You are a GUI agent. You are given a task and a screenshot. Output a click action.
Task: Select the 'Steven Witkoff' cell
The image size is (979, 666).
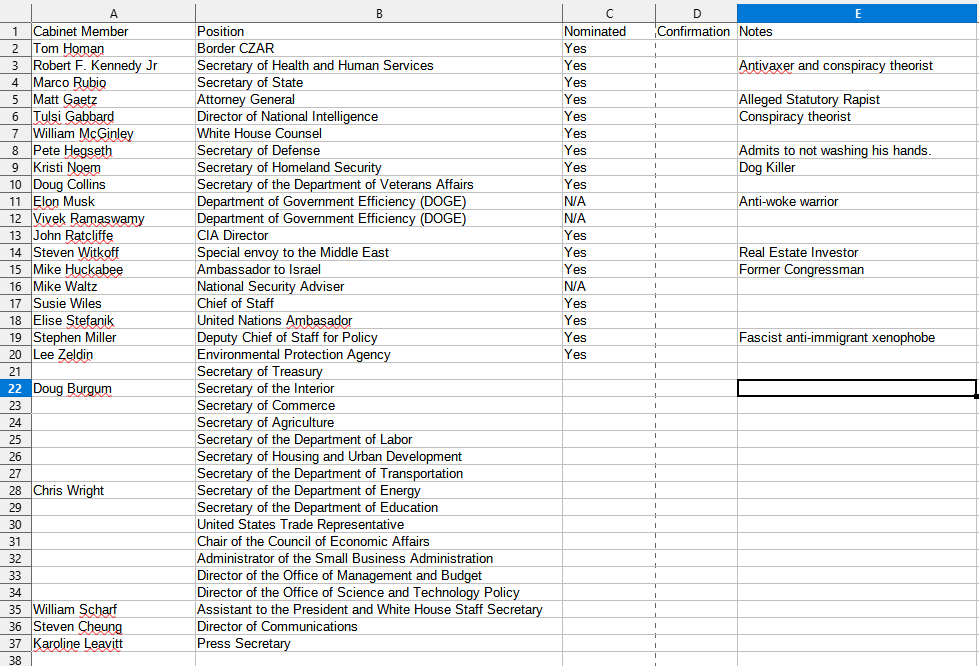coord(113,252)
